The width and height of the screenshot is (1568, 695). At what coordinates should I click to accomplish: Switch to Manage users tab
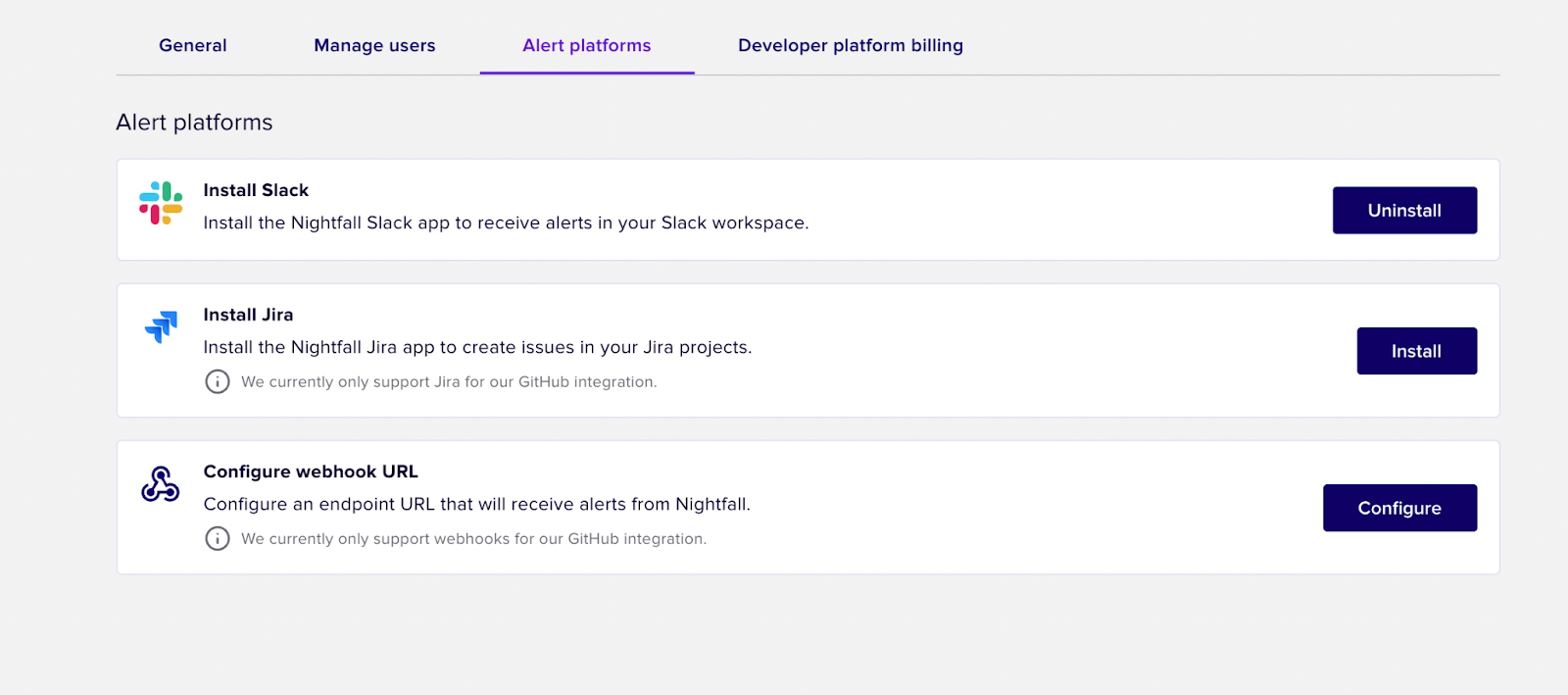pyautogui.click(x=374, y=45)
